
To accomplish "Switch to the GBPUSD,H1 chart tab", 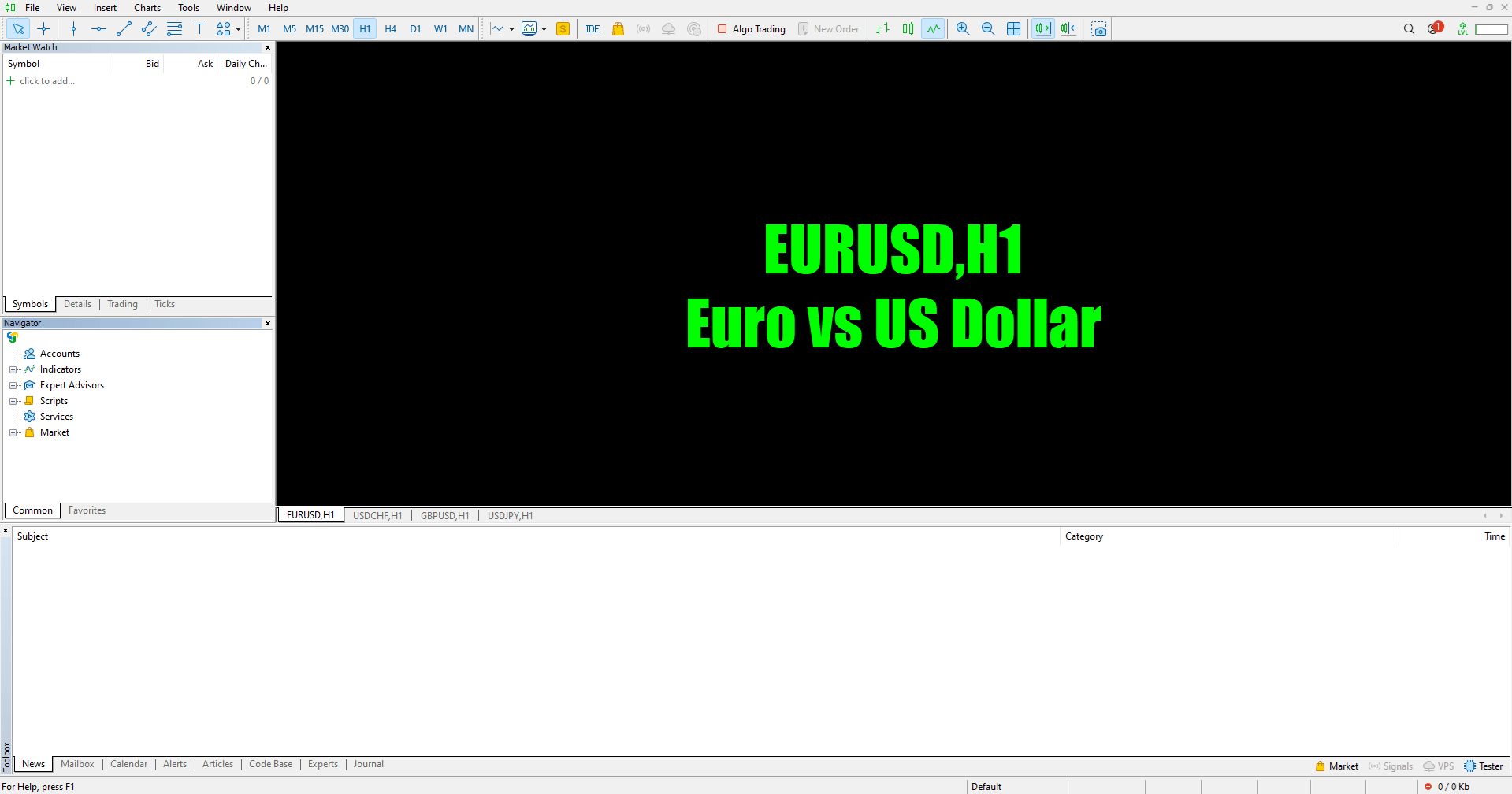I will (444, 516).
